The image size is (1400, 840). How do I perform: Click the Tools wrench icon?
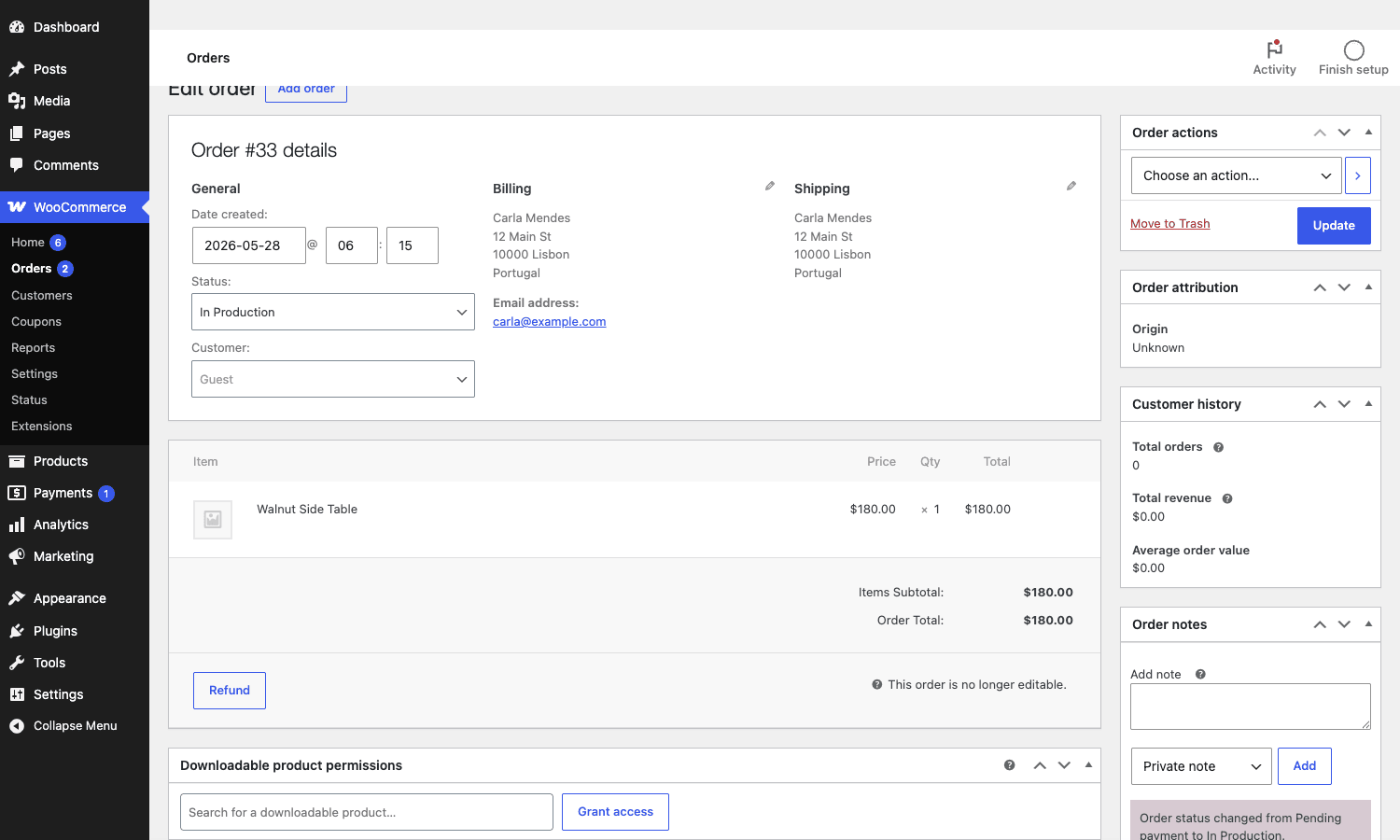pyautogui.click(x=17, y=663)
